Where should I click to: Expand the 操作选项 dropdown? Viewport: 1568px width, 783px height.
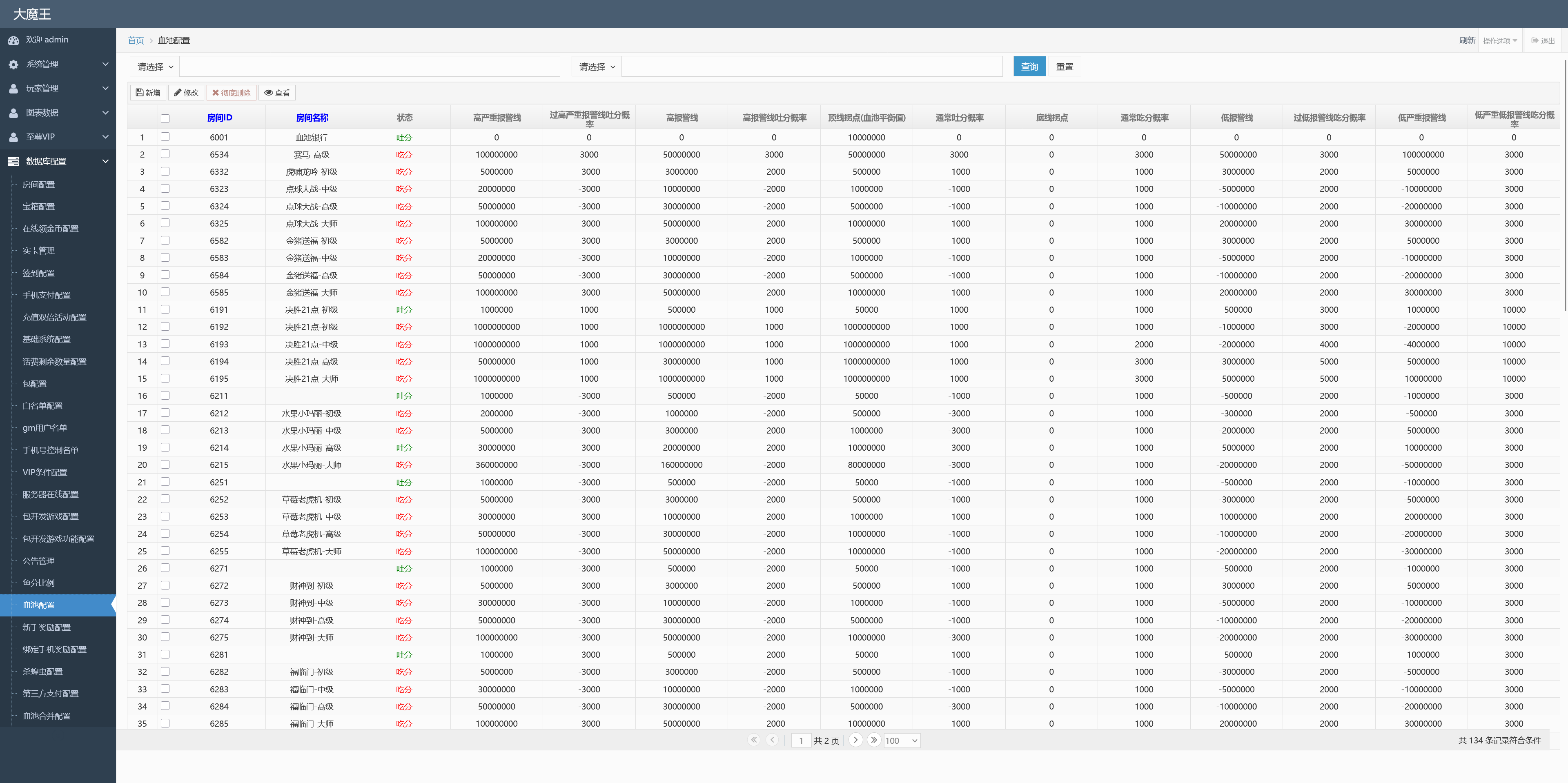1499,41
